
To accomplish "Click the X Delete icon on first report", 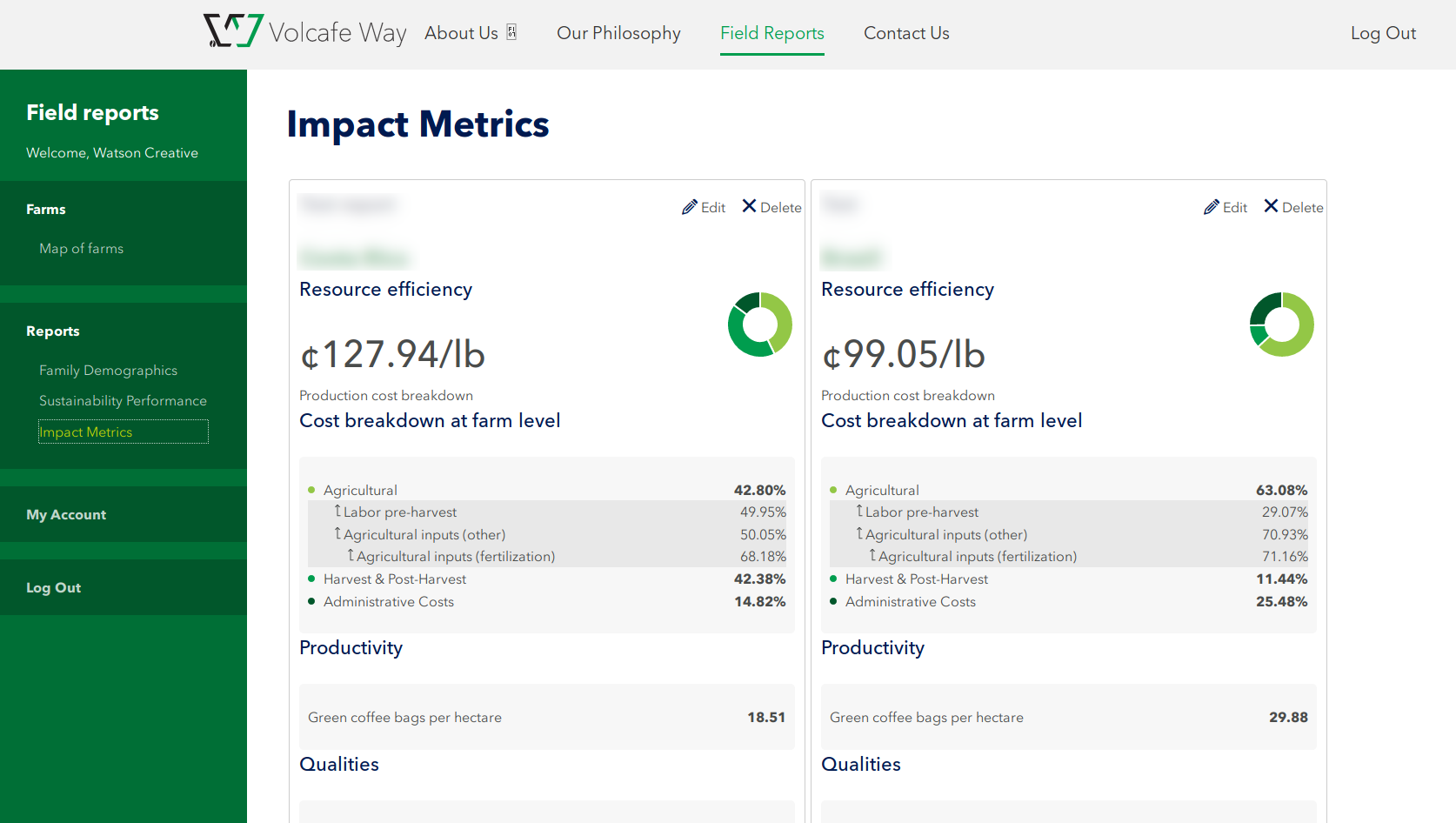I will (x=749, y=206).
